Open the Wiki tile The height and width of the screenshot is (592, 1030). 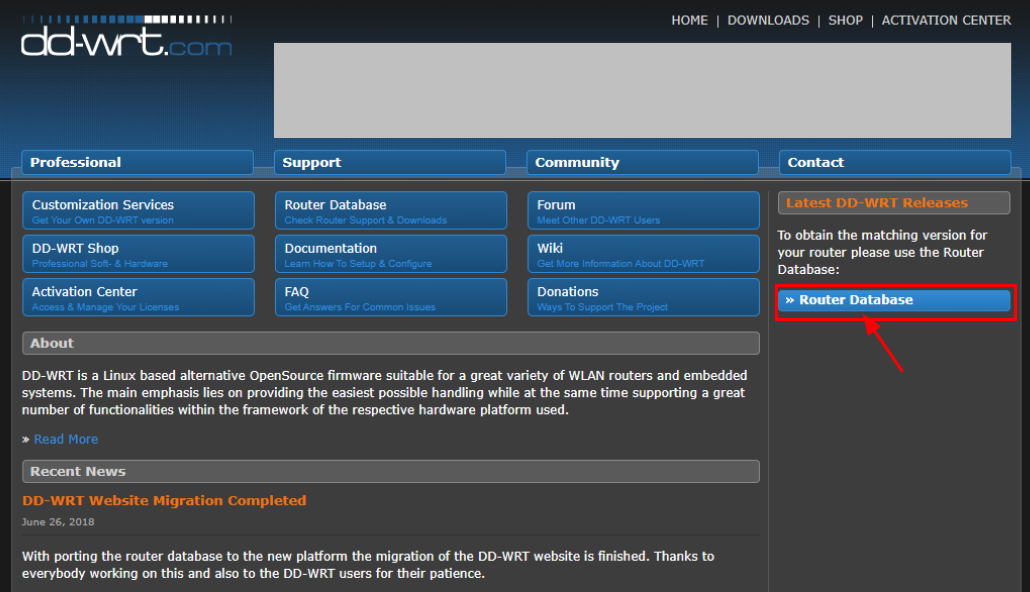(643, 254)
